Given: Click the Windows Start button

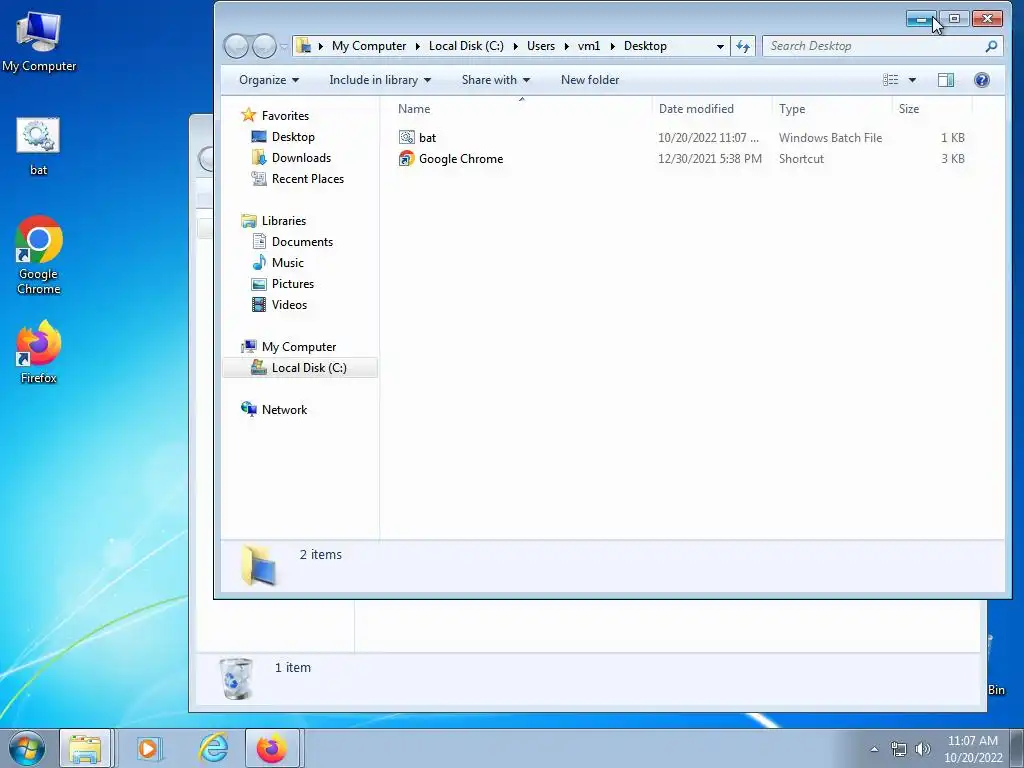Looking at the screenshot, I should pyautogui.click(x=27, y=748).
